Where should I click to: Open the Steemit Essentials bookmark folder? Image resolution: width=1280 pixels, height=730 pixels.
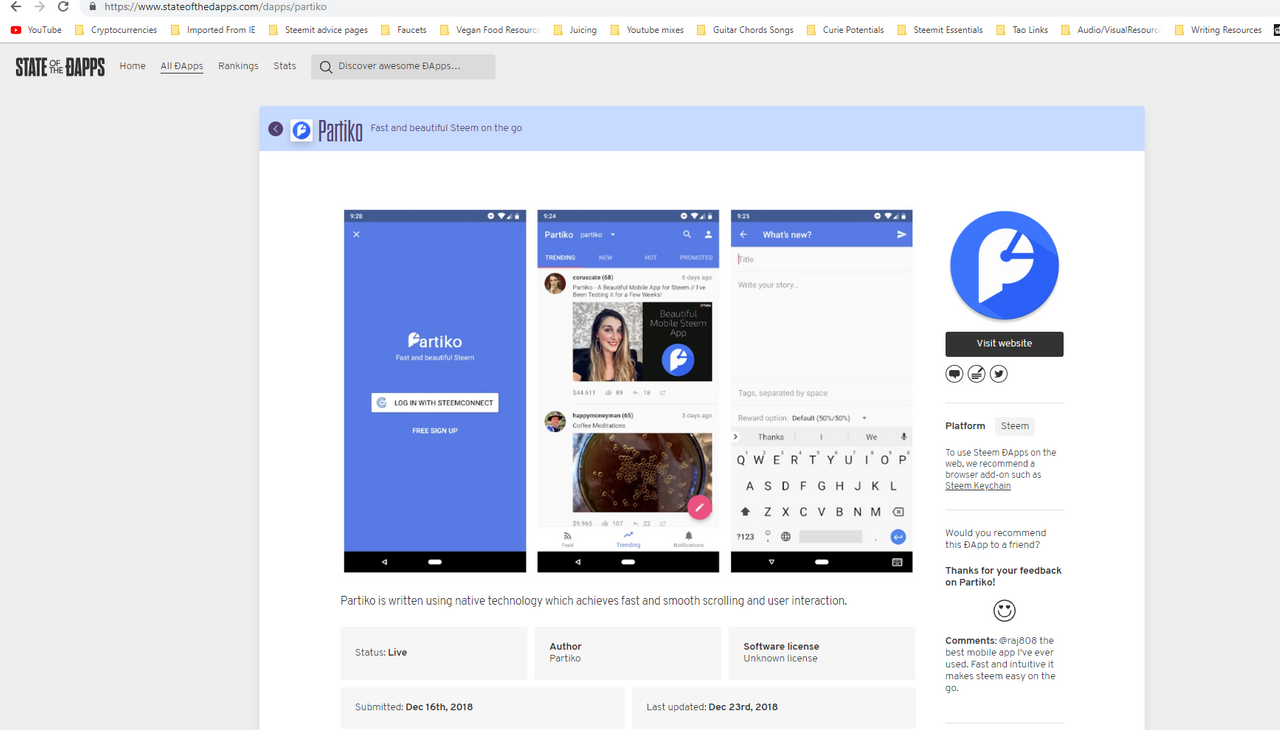(x=940, y=30)
